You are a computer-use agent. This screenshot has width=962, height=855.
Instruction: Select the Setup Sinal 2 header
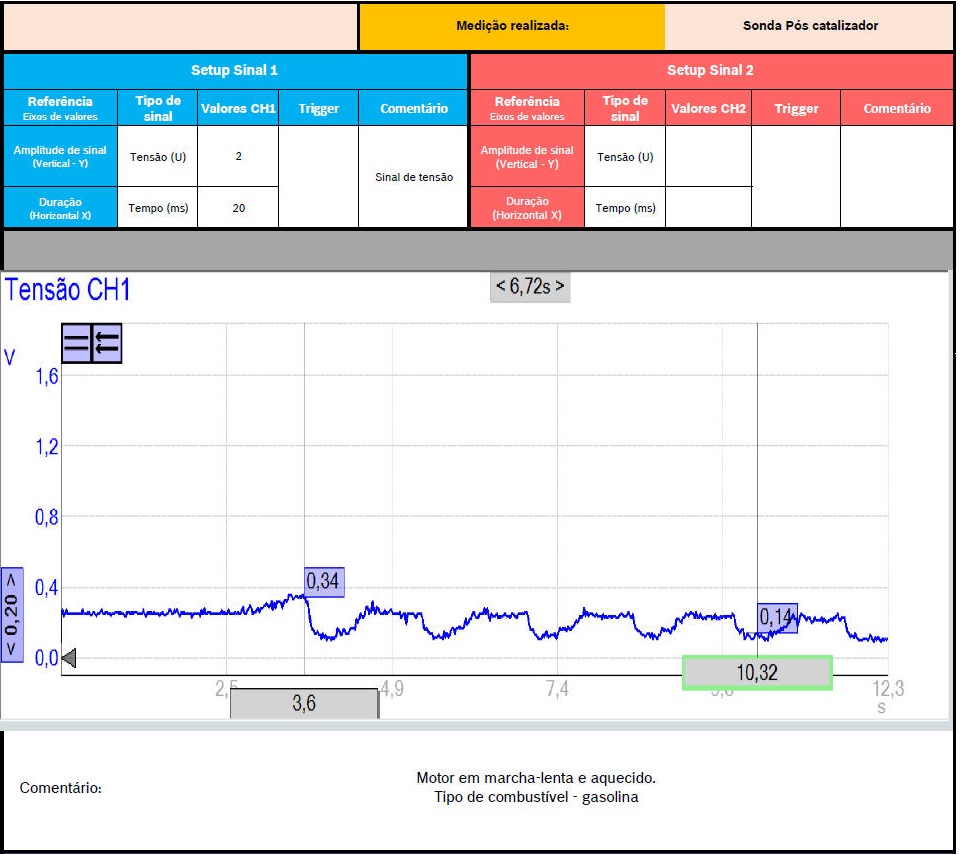pos(710,71)
